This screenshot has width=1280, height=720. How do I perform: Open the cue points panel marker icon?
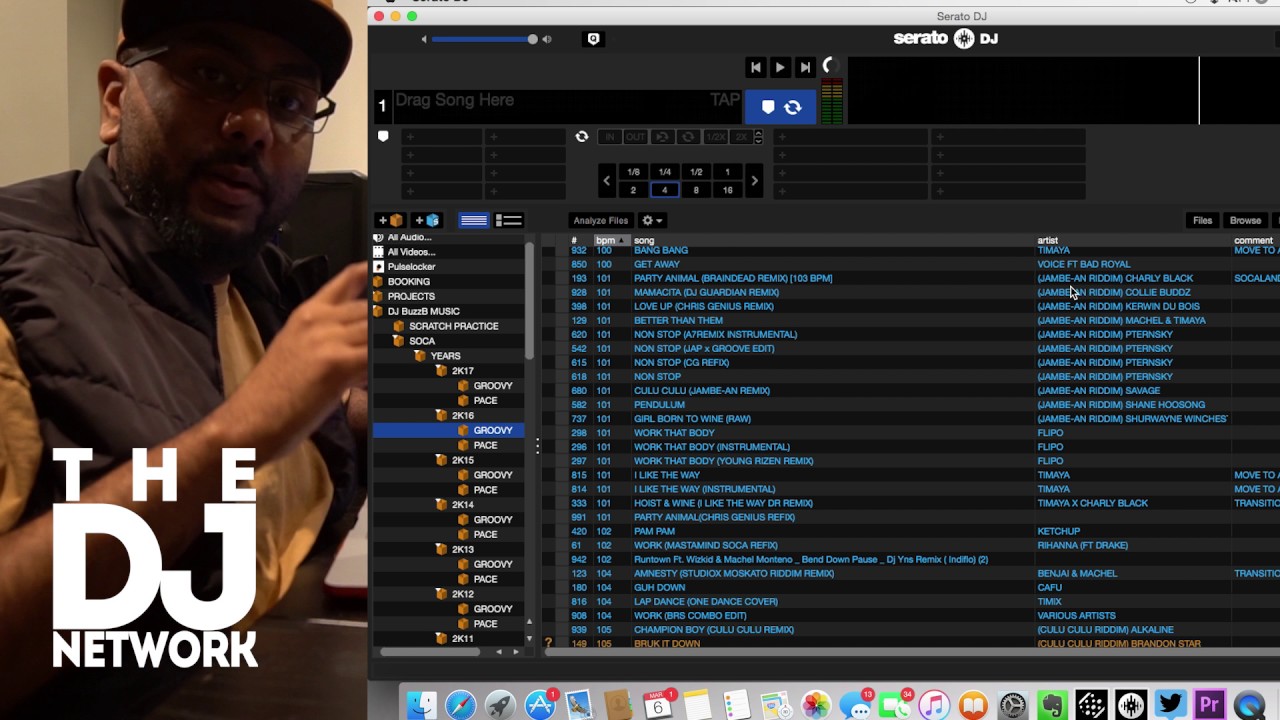click(383, 136)
